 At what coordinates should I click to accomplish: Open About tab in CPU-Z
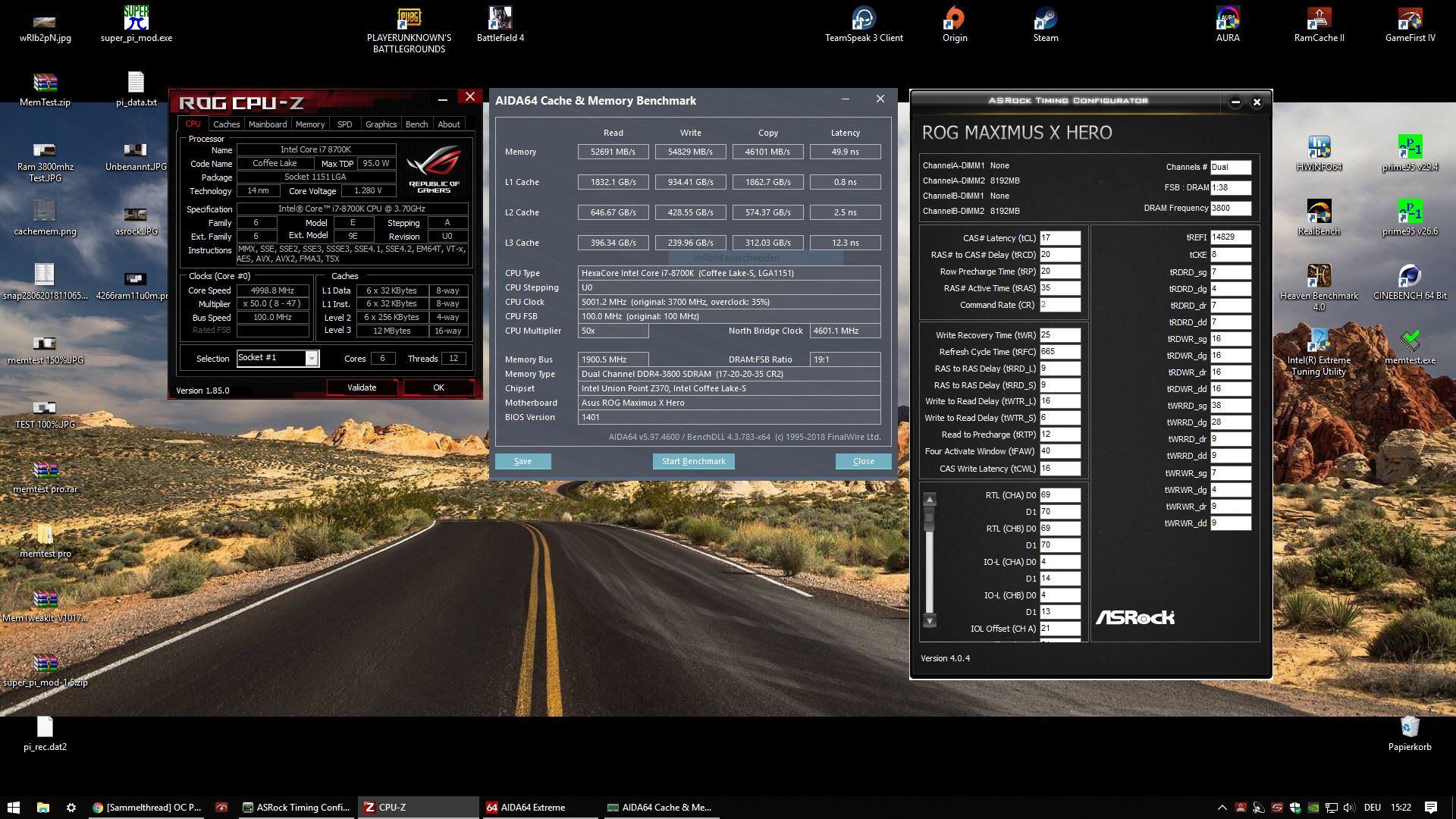coord(449,124)
